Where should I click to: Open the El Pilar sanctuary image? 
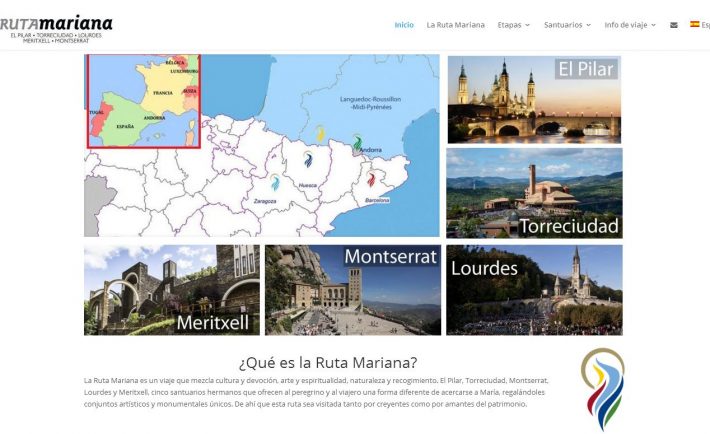(x=534, y=99)
